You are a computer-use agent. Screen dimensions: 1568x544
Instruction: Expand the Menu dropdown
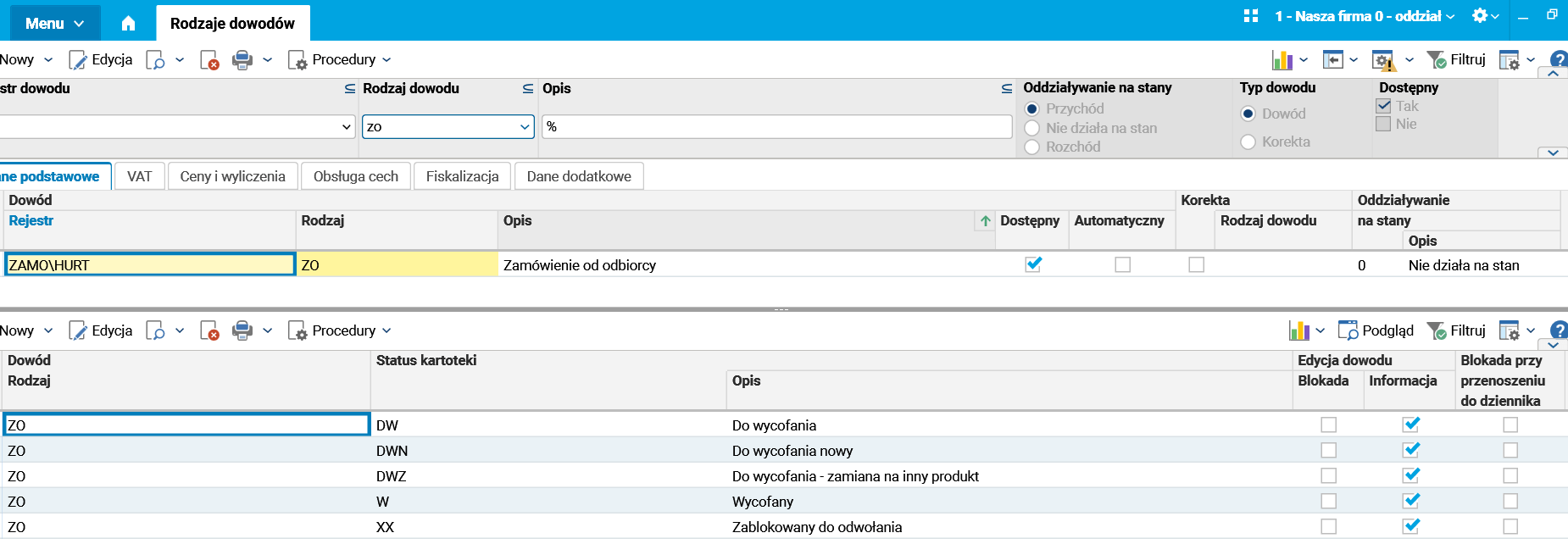coord(55,24)
